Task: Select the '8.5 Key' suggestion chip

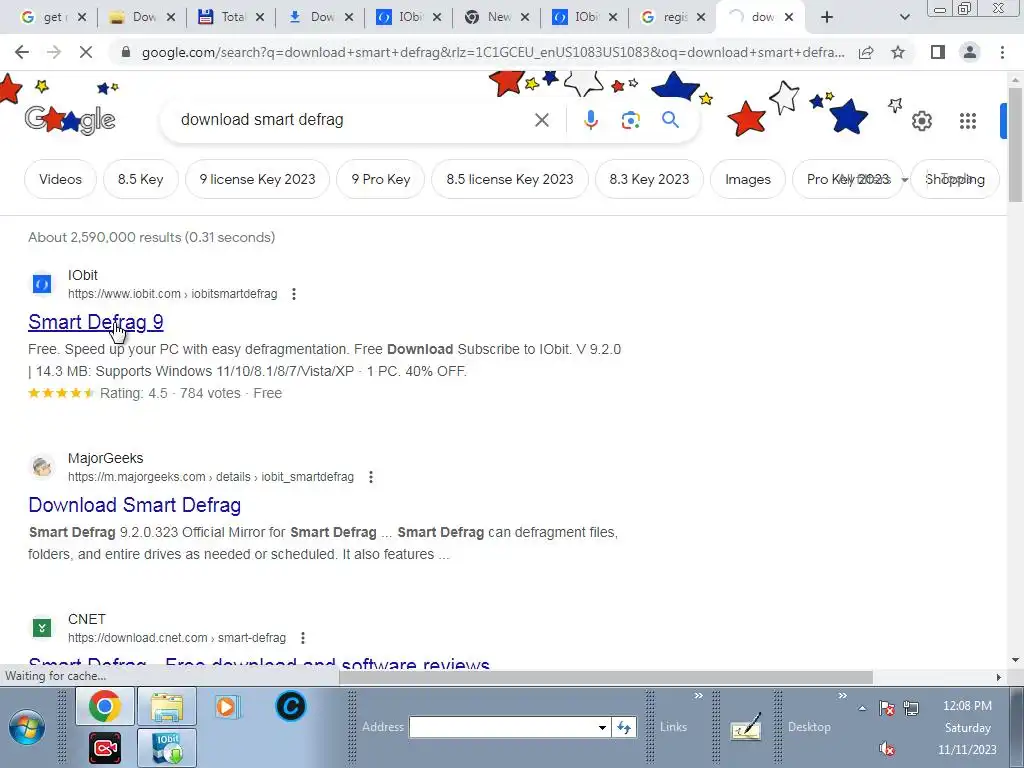Action: 140,179
